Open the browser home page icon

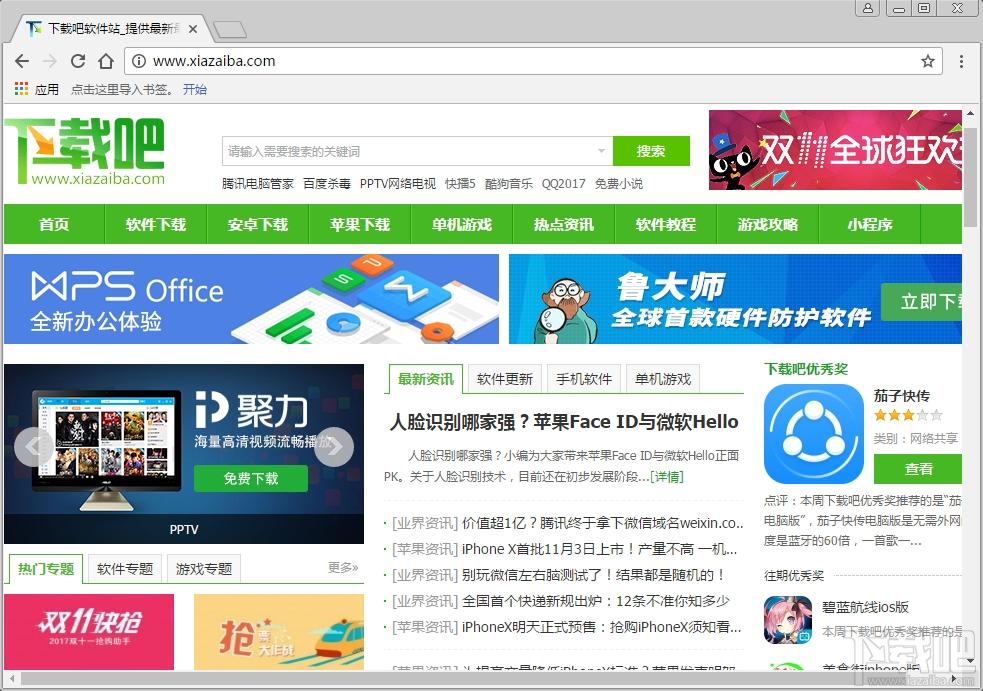pos(106,61)
